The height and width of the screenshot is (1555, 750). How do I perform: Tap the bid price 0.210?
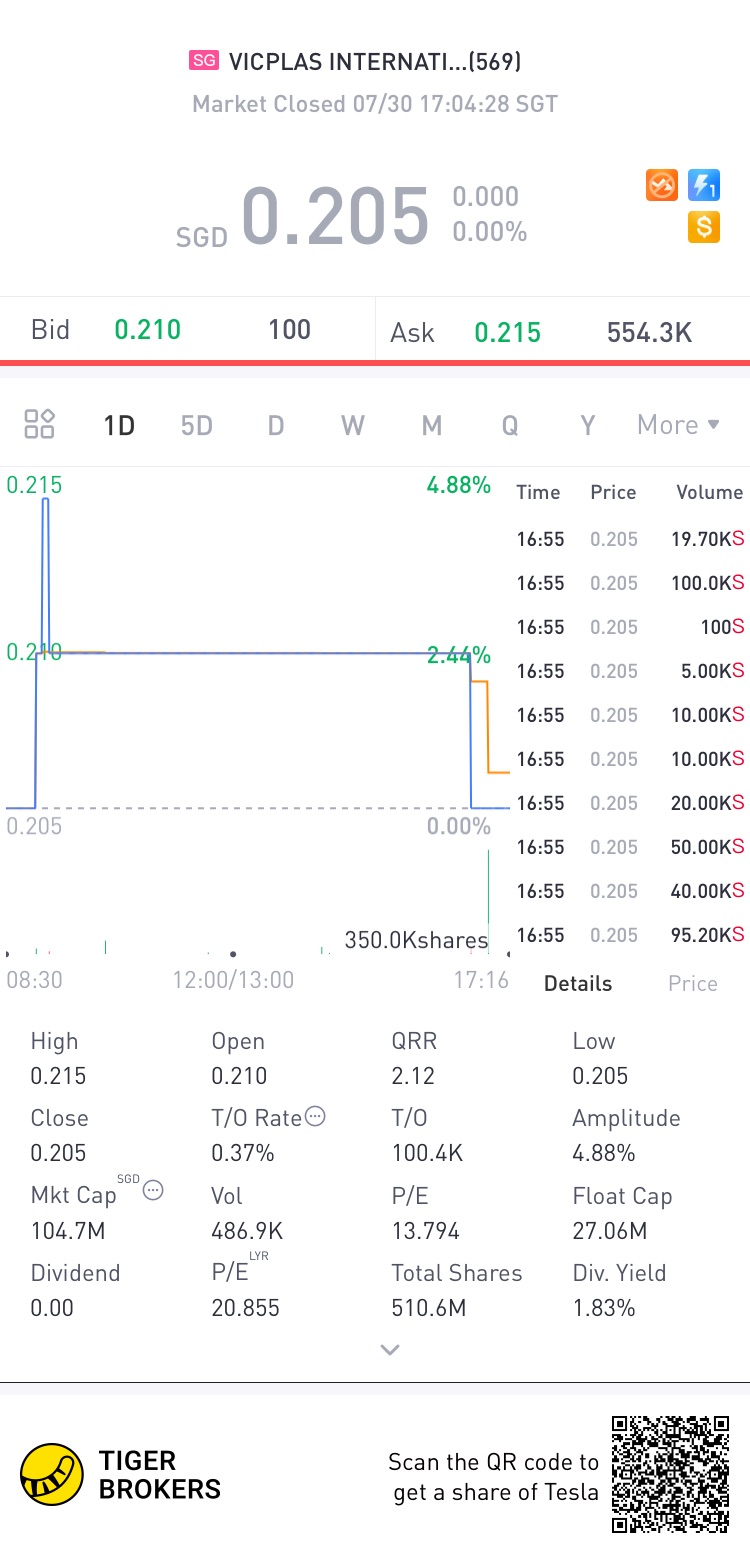(x=148, y=330)
